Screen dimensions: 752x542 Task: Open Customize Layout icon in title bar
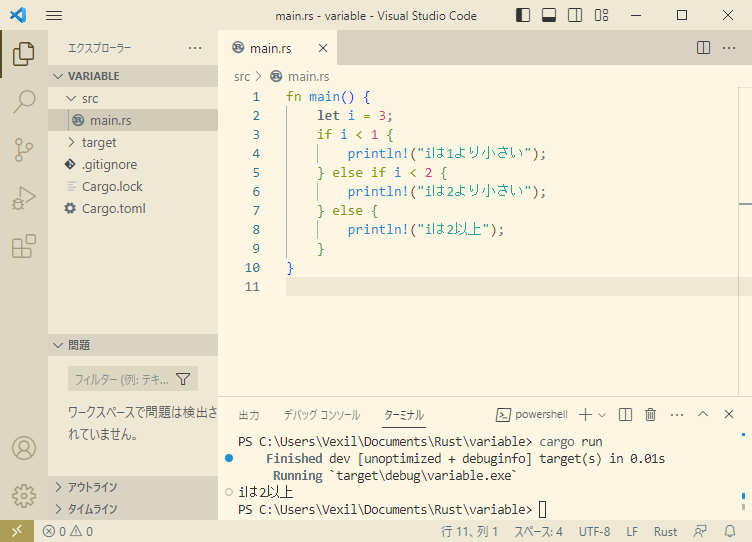tap(601, 15)
